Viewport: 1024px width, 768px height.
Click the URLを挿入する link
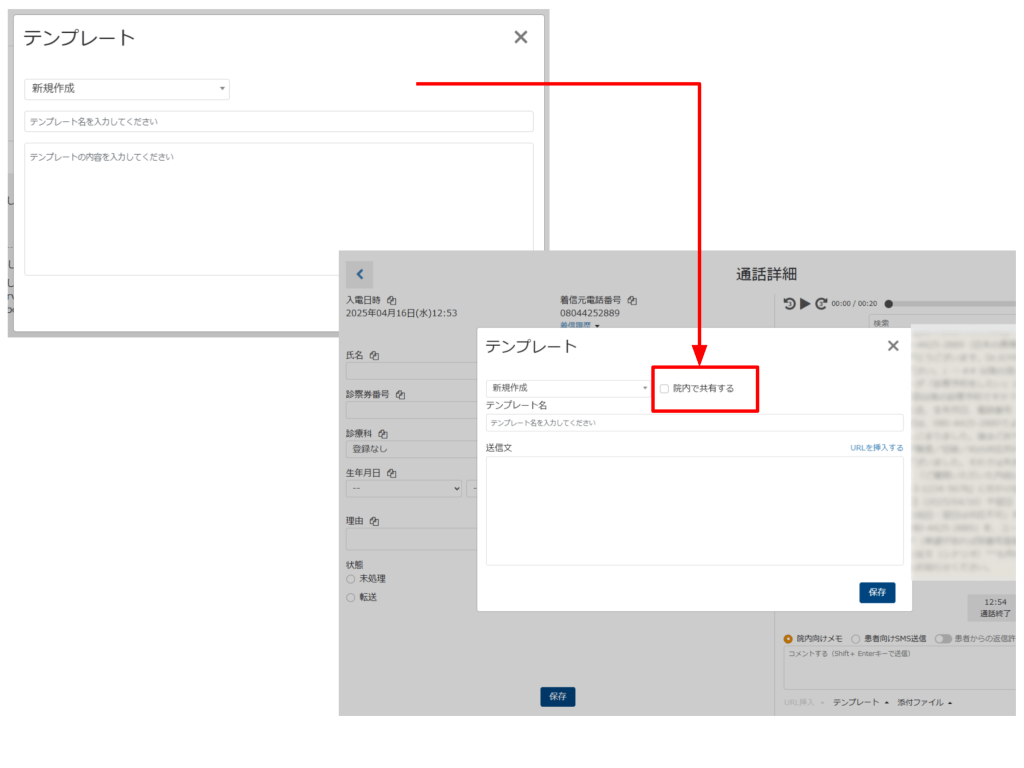876,448
